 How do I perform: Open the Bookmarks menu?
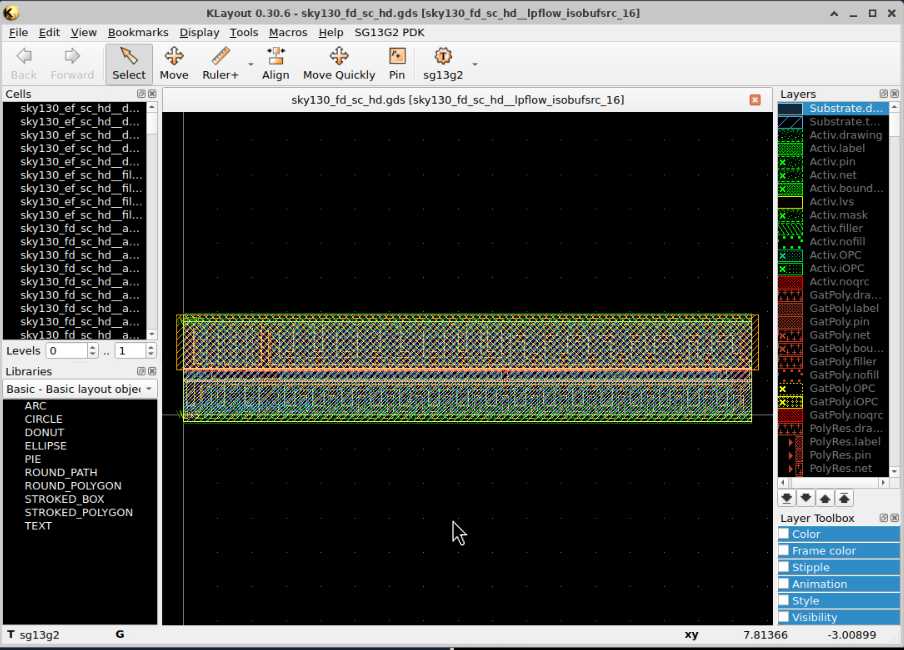(x=138, y=32)
